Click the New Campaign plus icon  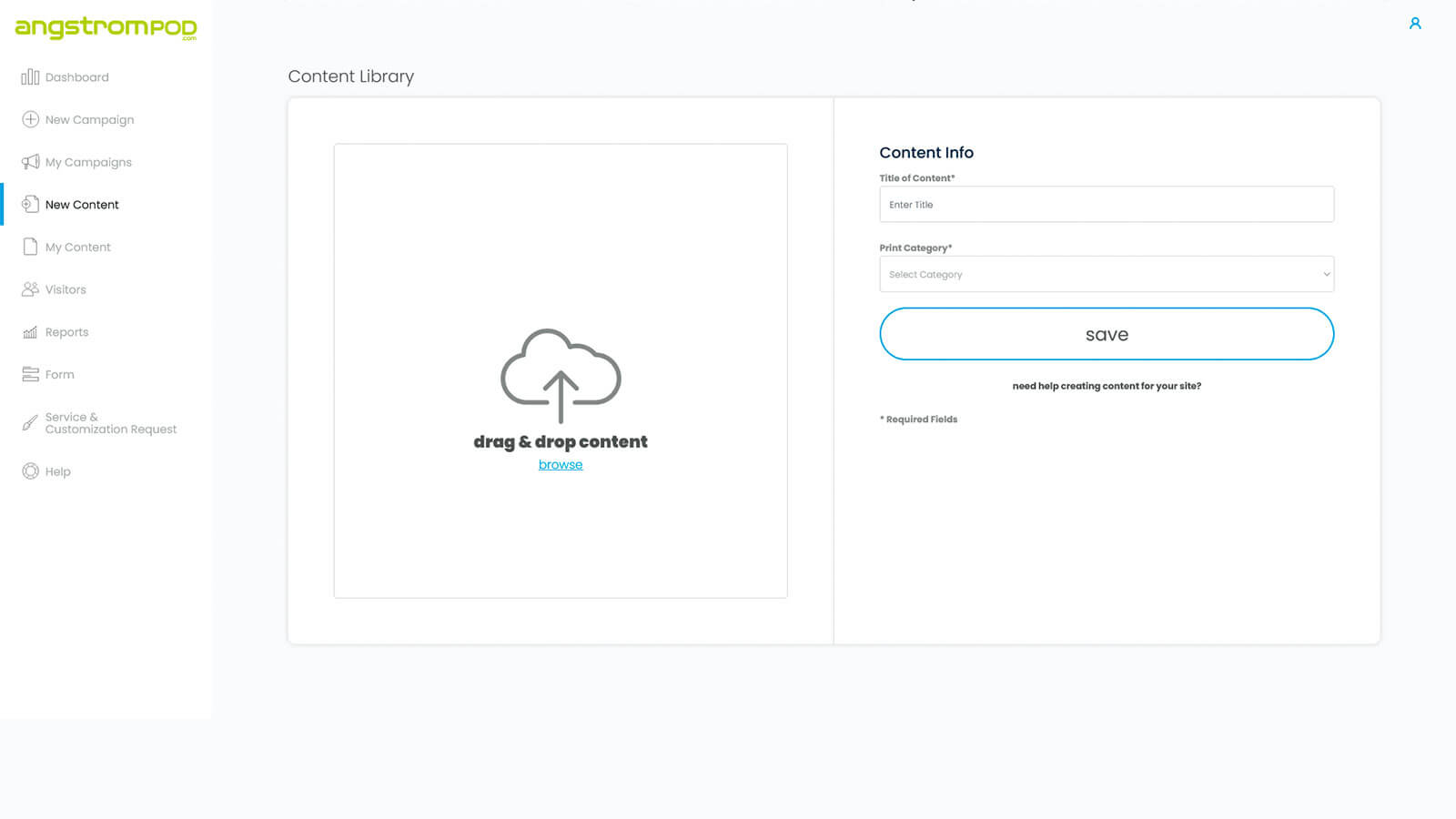click(x=30, y=119)
